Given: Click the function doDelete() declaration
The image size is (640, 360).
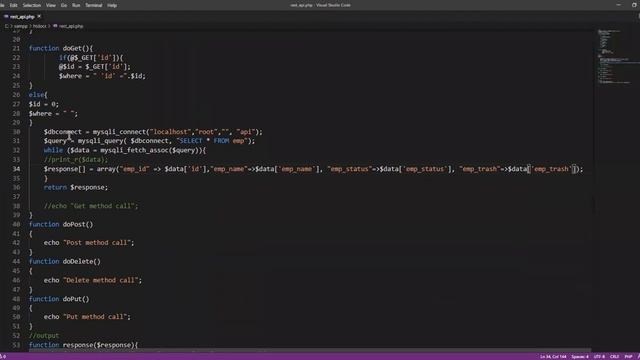Looking at the screenshot, I should click(x=64, y=262).
